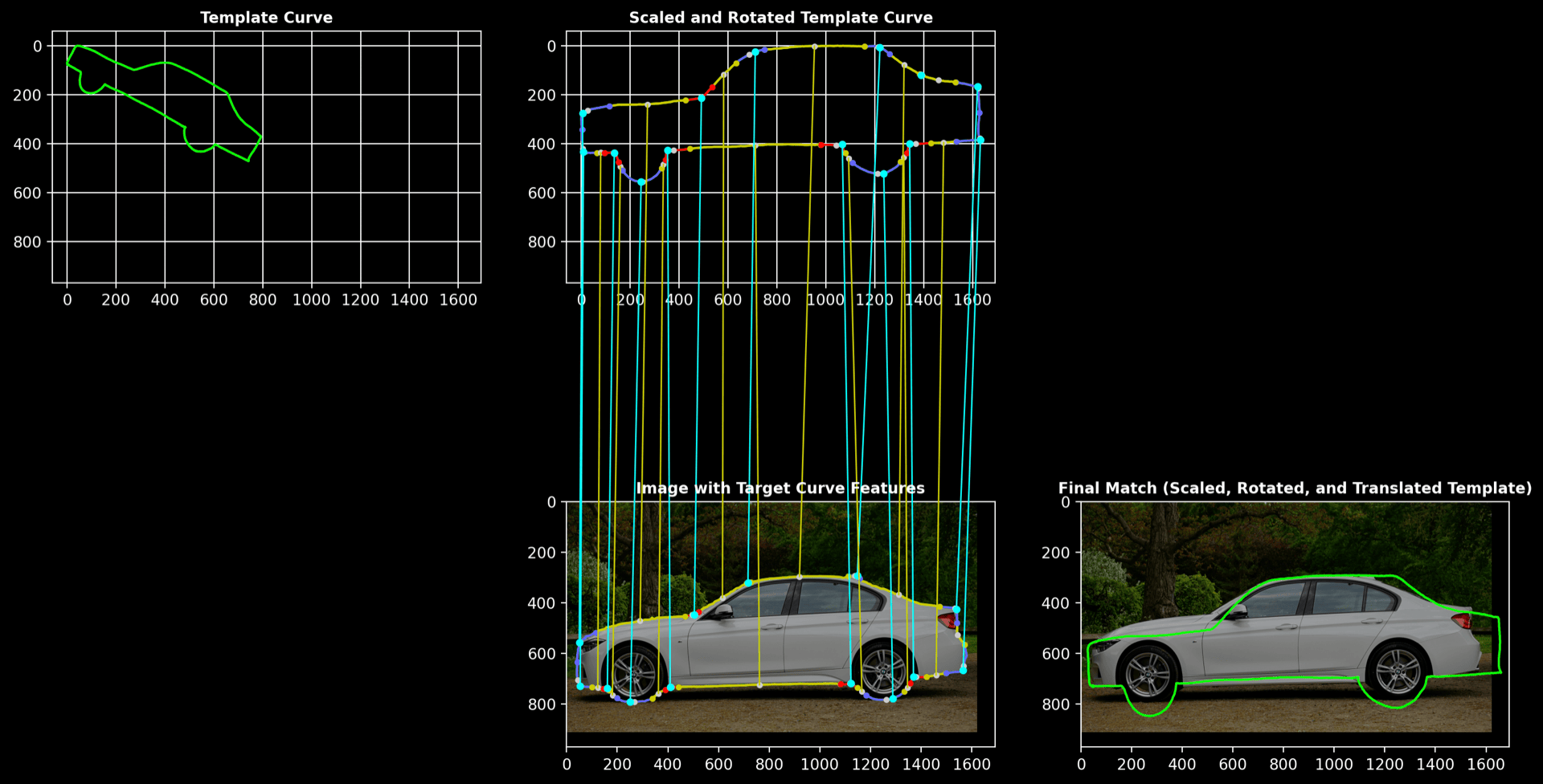The width and height of the screenshot is (1543, 784).
Task: Click y-axis label 200 in the Scaled and Rotated plot
Action: click(x=542, y=95)
